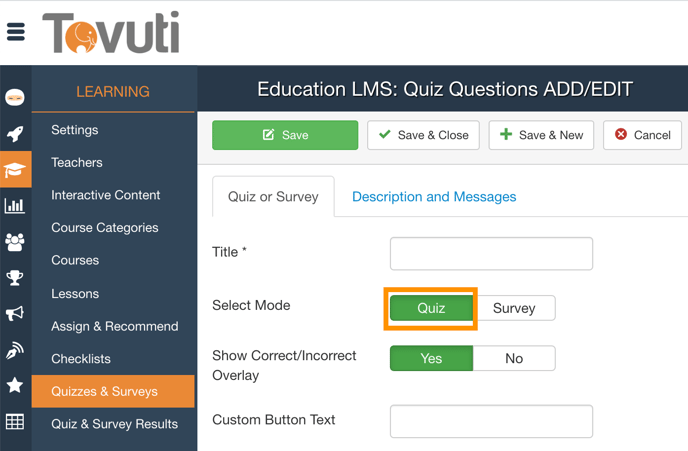Screen dimensions: 688x451
Task: Open the bar chart reports icon
Action: click(15, 206)
